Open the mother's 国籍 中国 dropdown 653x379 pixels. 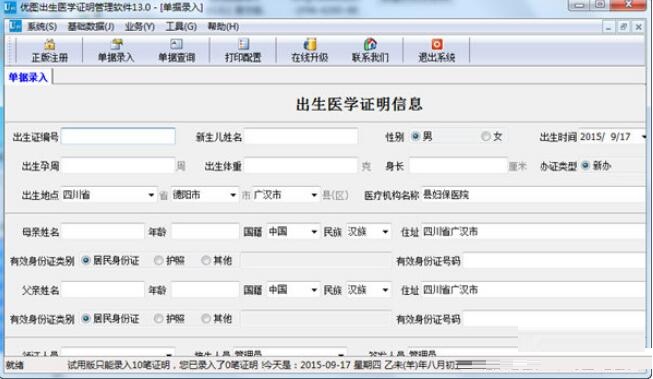click(314, 232)
